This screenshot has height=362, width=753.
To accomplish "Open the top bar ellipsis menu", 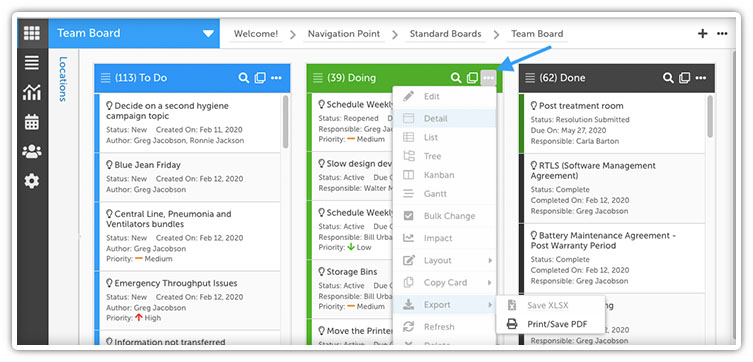I will click(722, 34).
